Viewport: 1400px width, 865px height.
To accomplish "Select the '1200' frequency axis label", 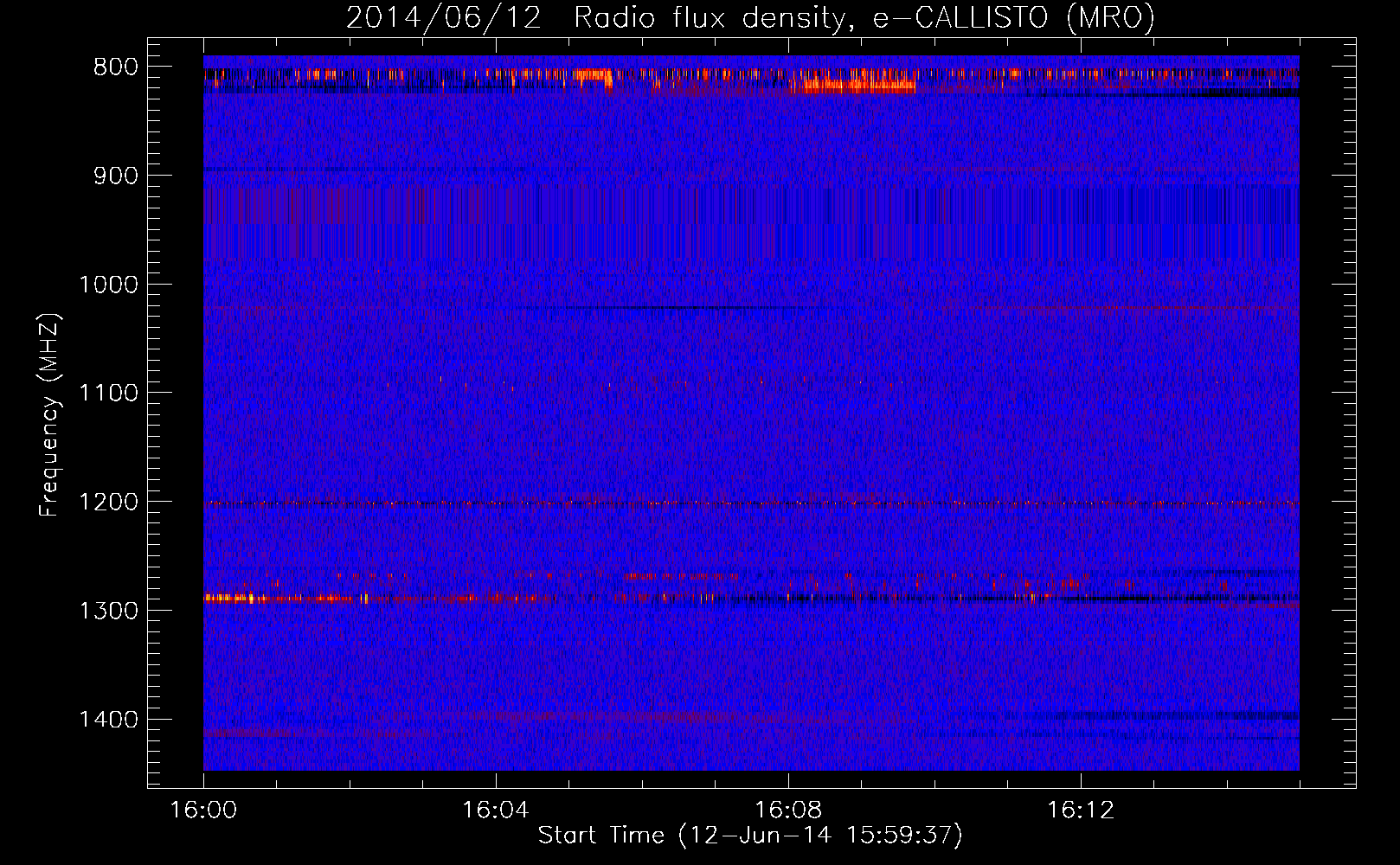I will pos(108,503).
